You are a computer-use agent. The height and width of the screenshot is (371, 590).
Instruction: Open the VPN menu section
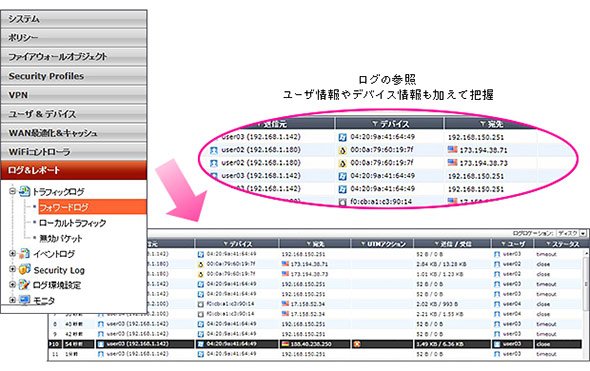click(74, 95)
